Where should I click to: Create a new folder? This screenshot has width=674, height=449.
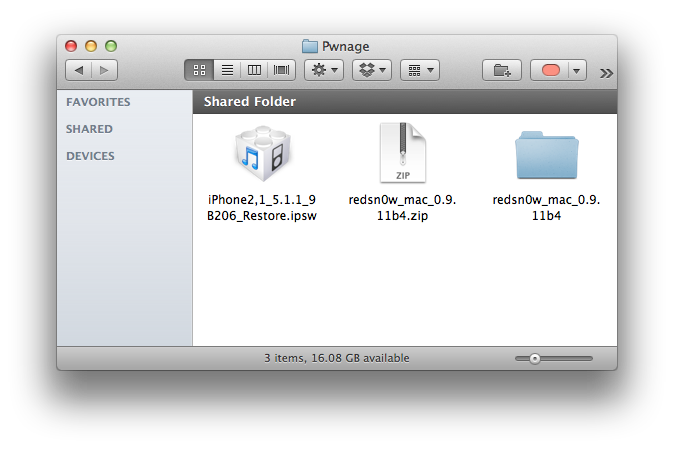pos(501,70)
